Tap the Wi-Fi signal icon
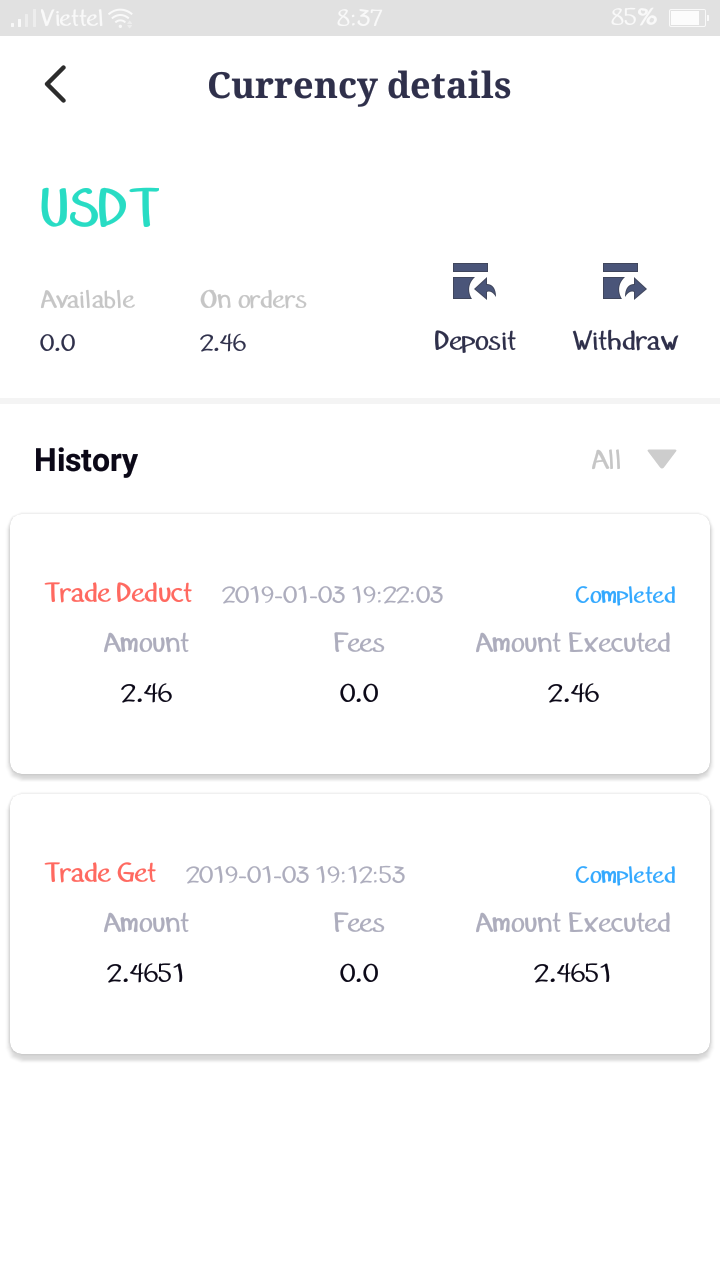 click(x=121, y=17)
